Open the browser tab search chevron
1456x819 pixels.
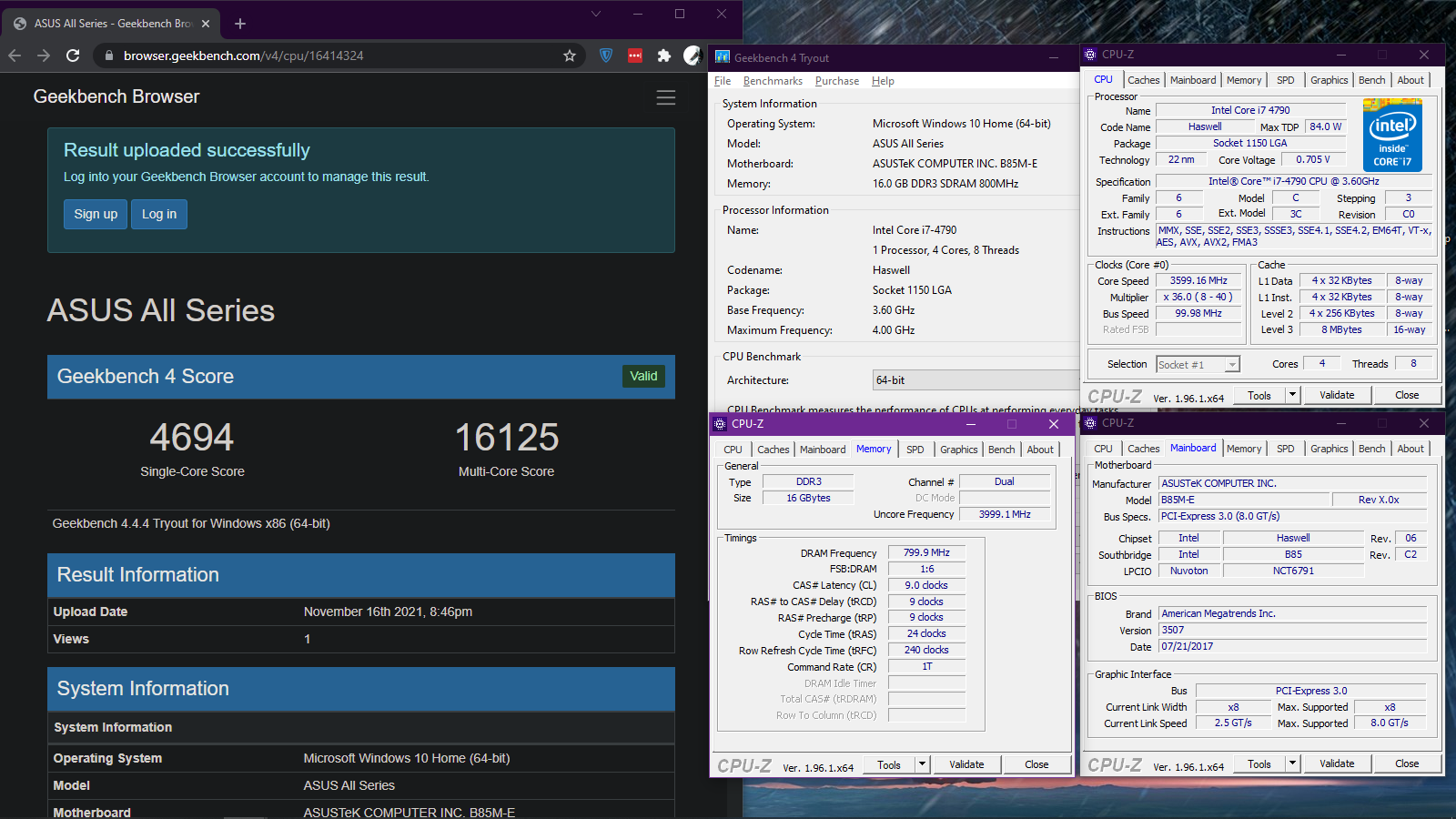point(596,14)
